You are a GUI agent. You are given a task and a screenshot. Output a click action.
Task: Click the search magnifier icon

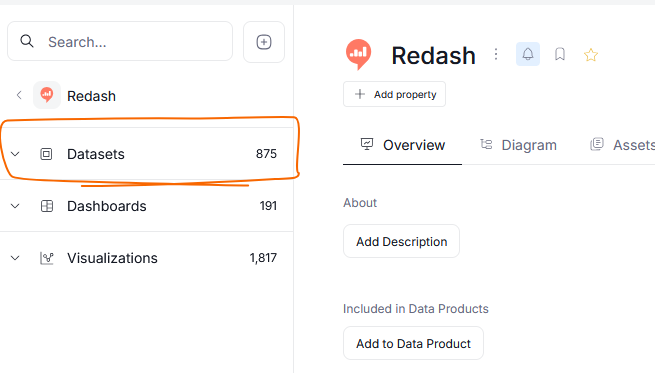coord(27,41)
